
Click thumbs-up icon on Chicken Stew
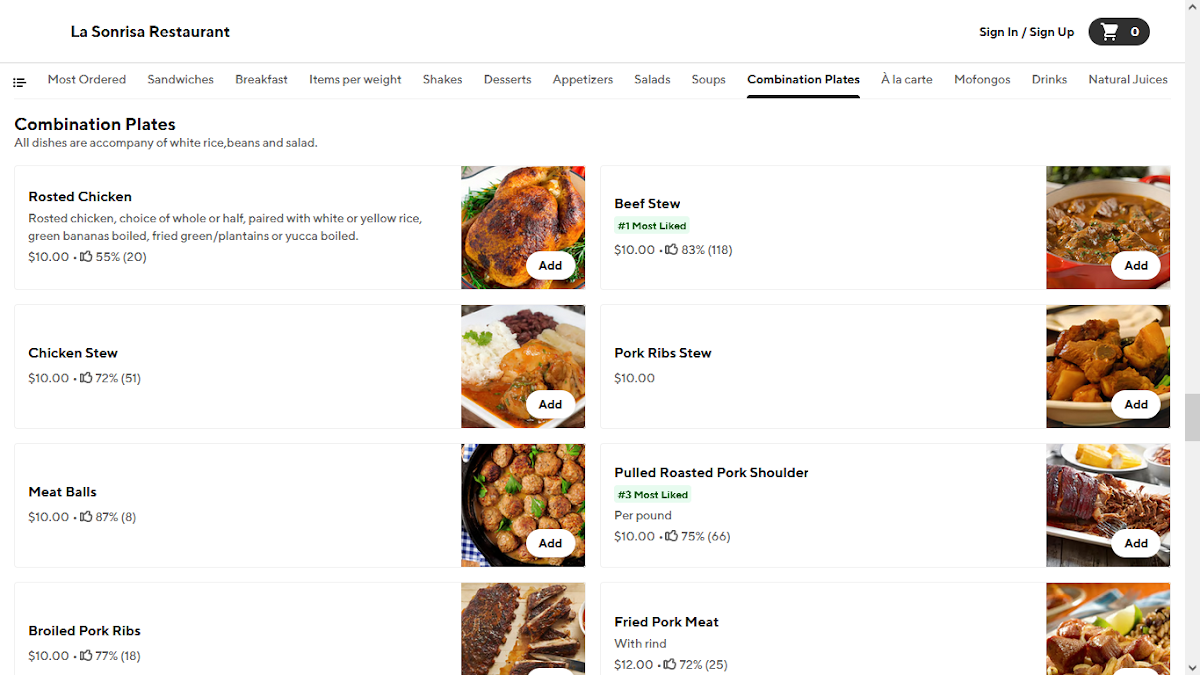86,378
